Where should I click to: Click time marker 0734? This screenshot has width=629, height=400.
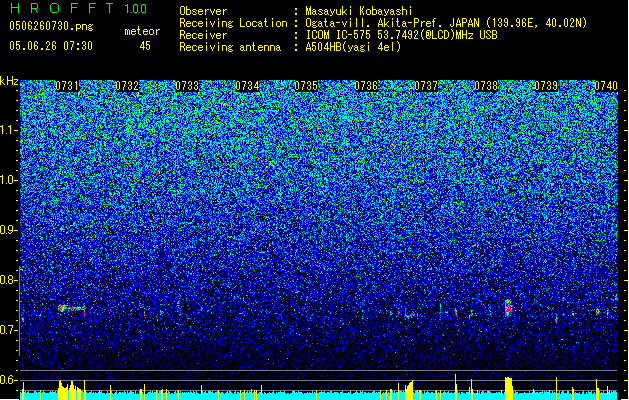(x=247, y=86)
